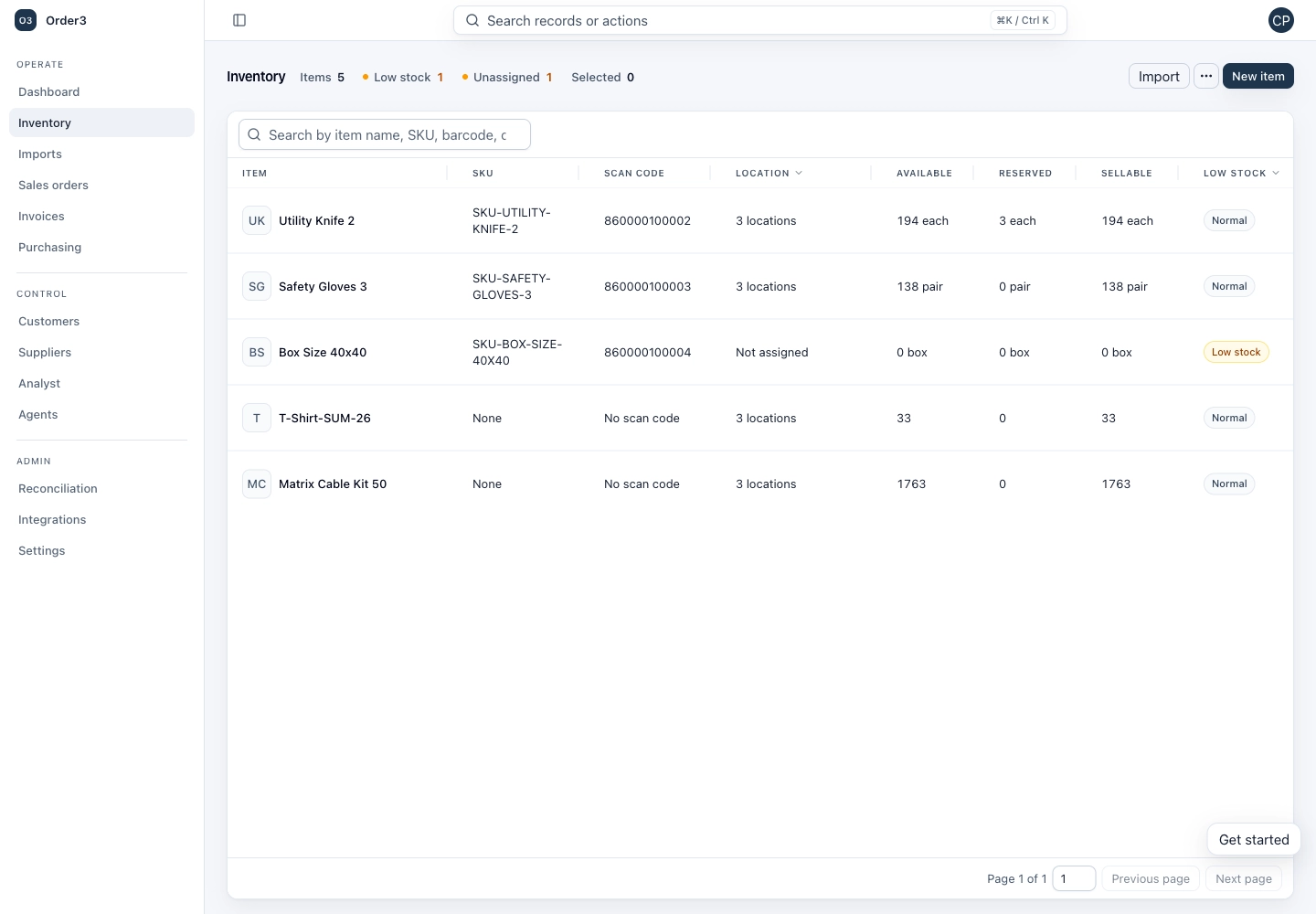This screenshot has width=1316, height=914.
Task: Toggle the sidebar collapse icon
Action: [239, 20]
